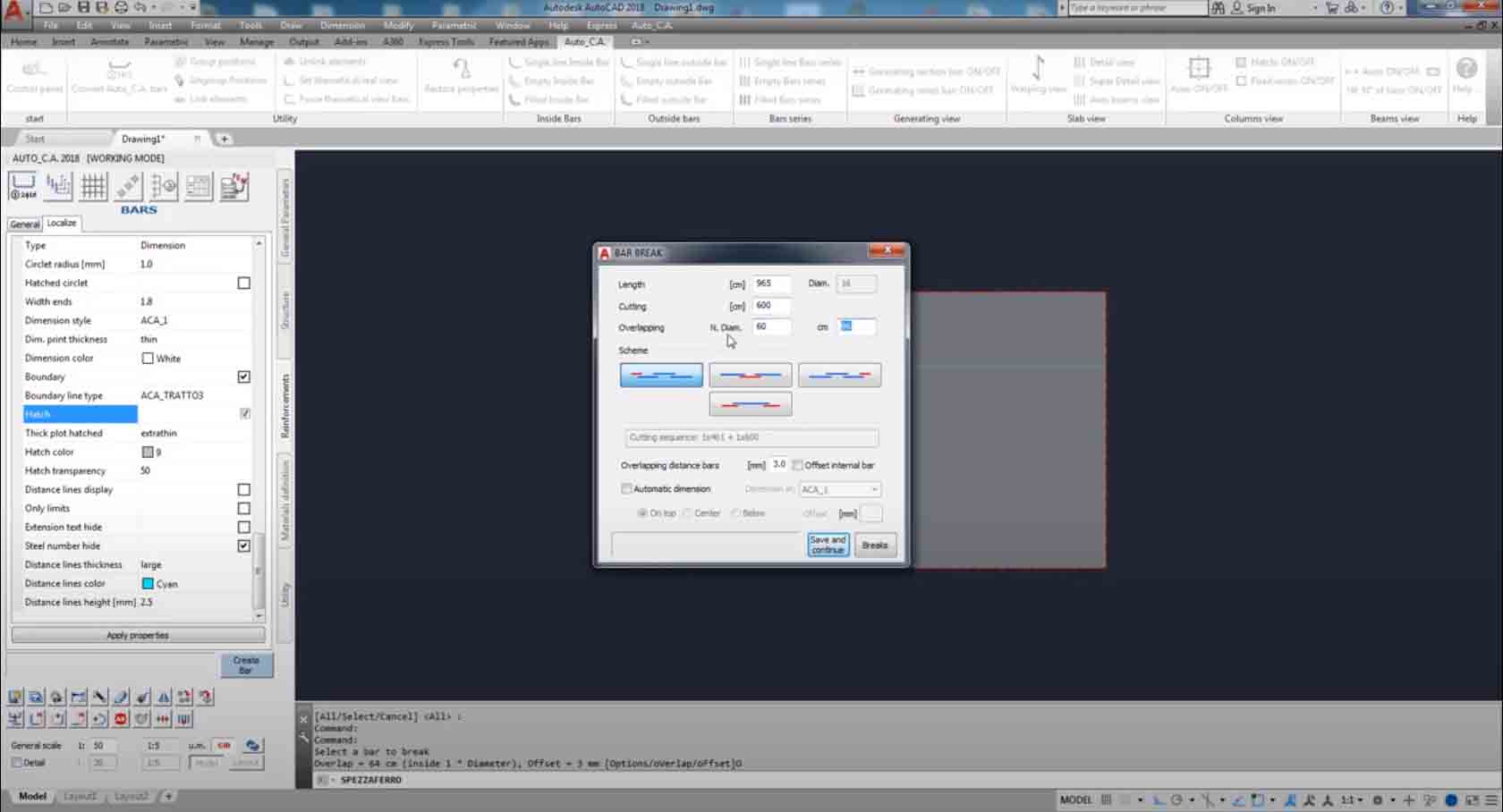The image size is (1503, 812).
Task: Open the Reinforcements vertical side tab
Action: pyautogui.click(x=284, y=406)
